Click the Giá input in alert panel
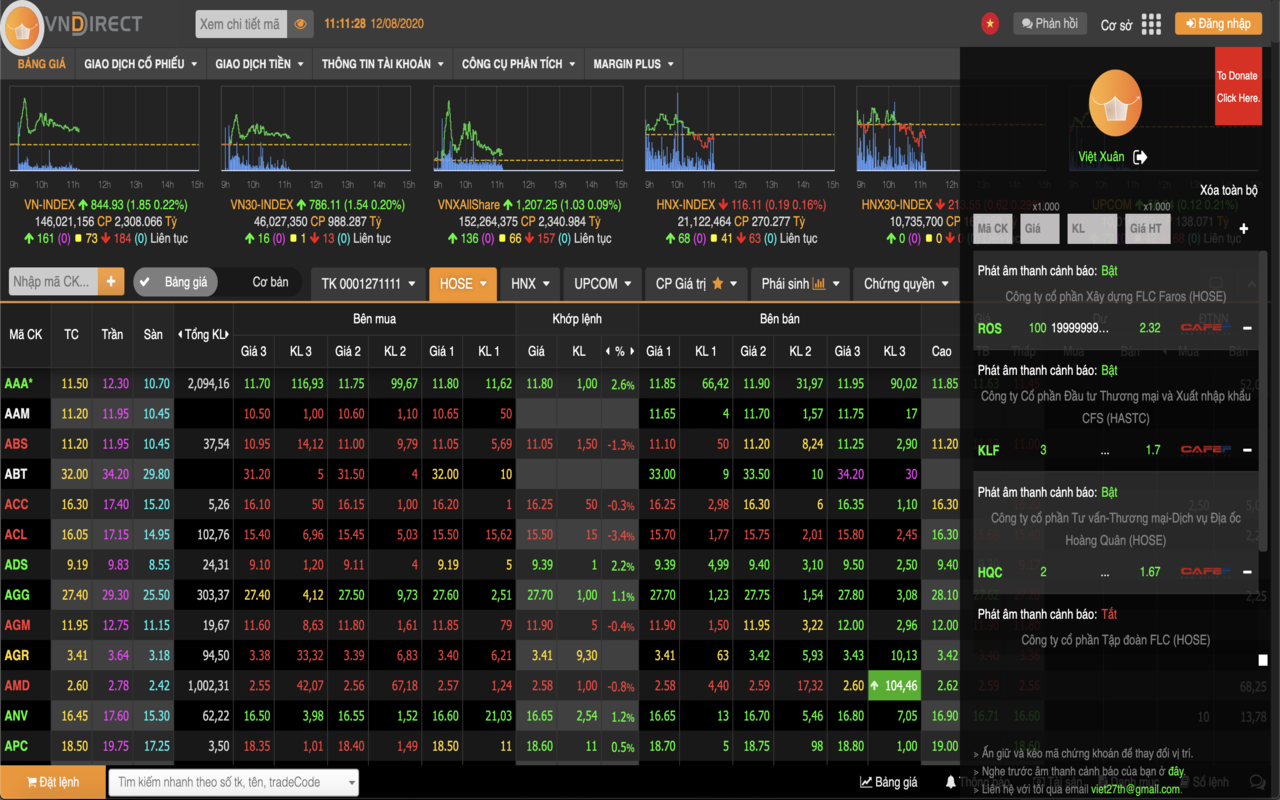The width and height of the screenshot is (1280, 800). [1039, 229]
